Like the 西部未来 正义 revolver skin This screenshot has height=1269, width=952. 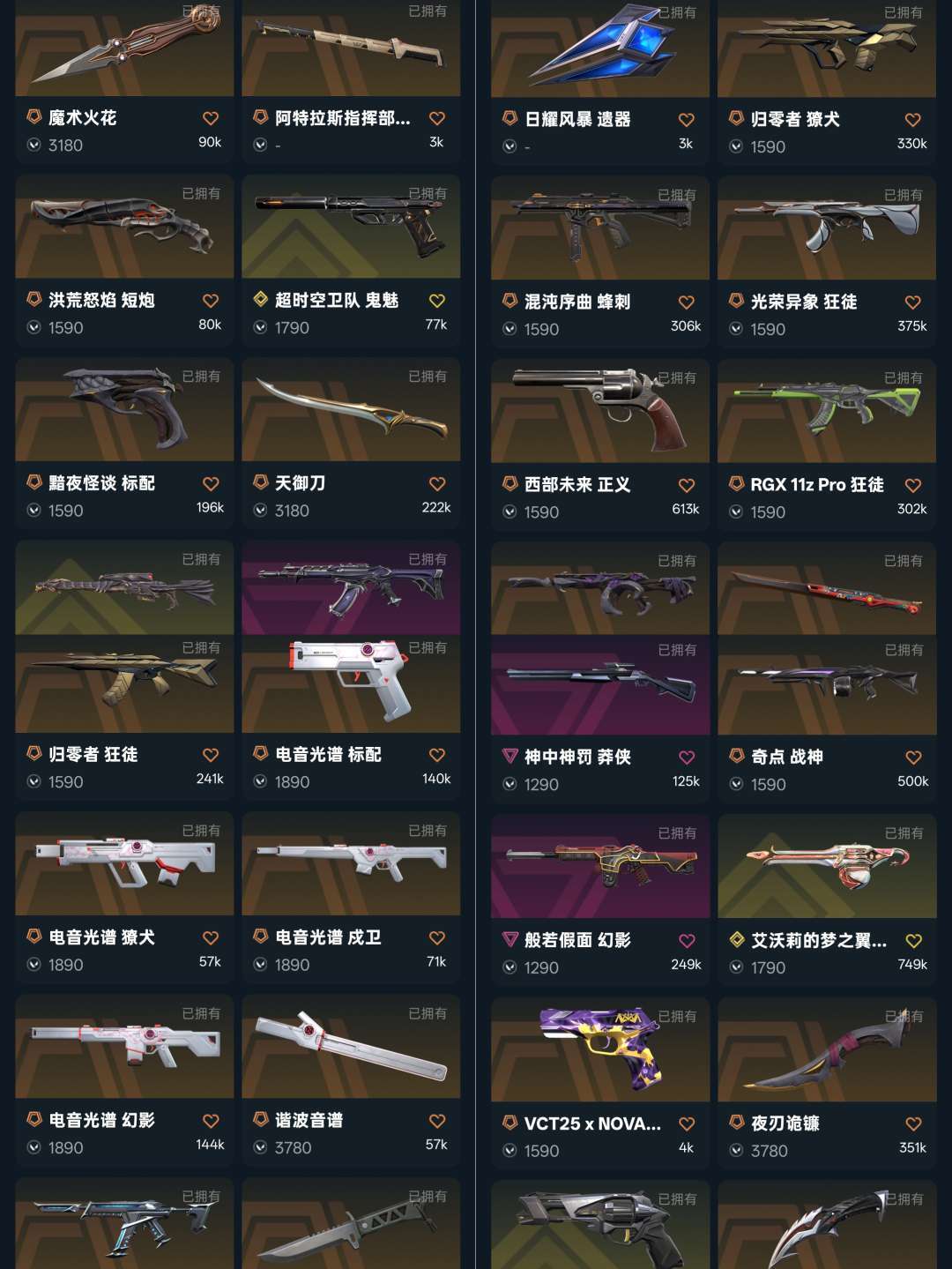coord(687,485)
